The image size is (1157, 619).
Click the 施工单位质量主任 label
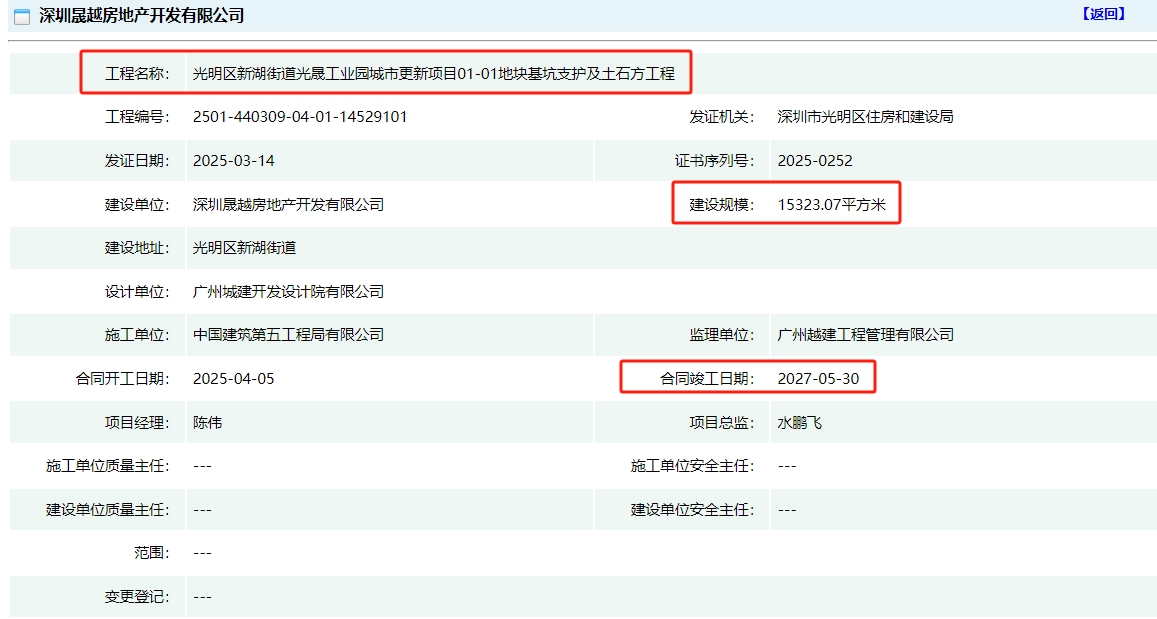click(107, 466)
